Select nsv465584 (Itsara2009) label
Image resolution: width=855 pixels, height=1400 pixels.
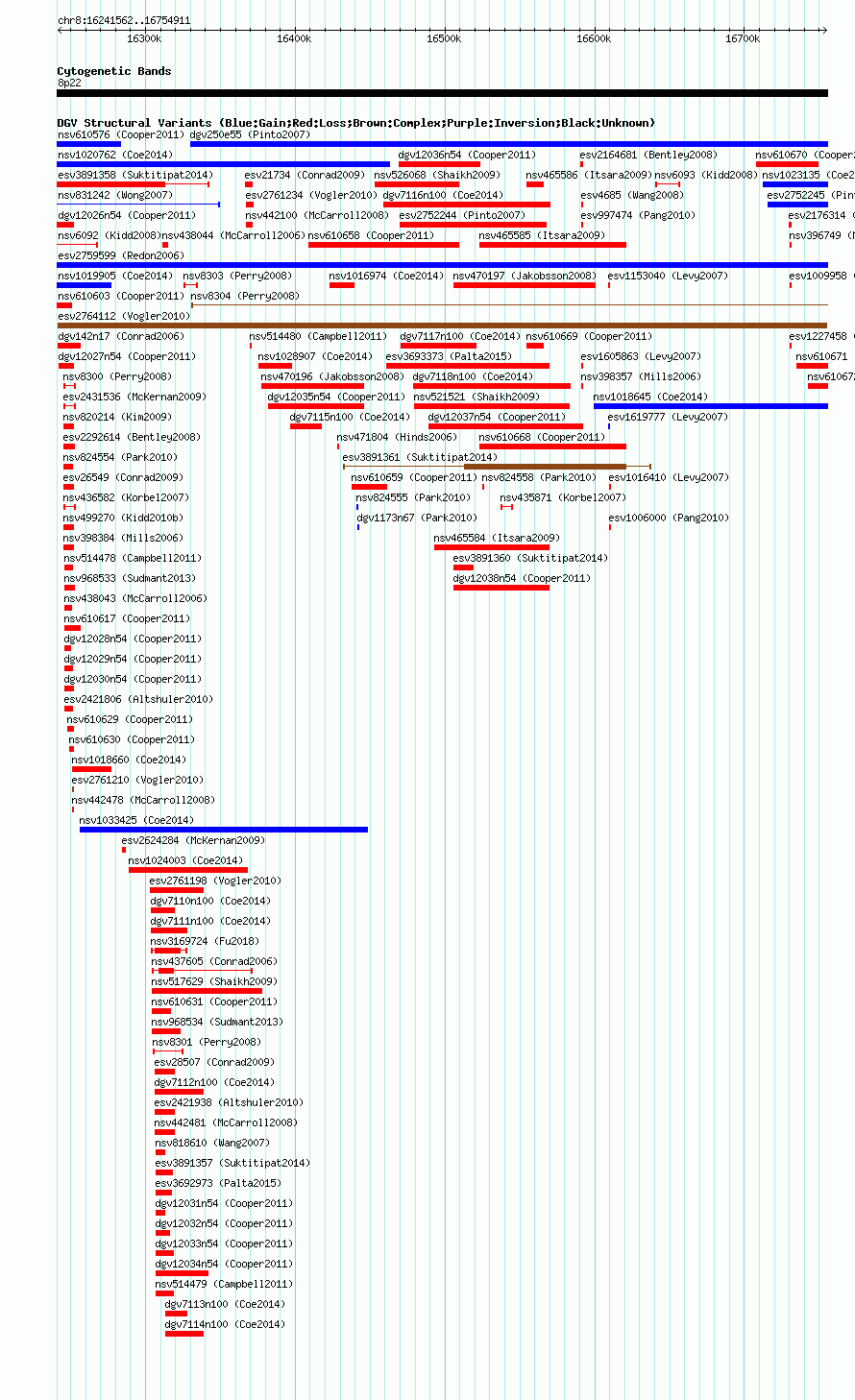(x=497, y=538)
